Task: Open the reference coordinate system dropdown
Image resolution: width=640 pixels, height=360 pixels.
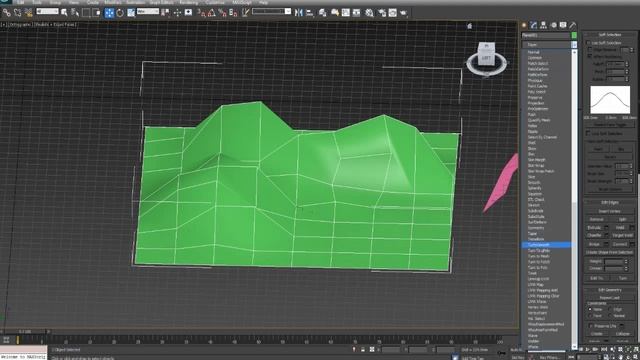Action: tap(148, 11)
